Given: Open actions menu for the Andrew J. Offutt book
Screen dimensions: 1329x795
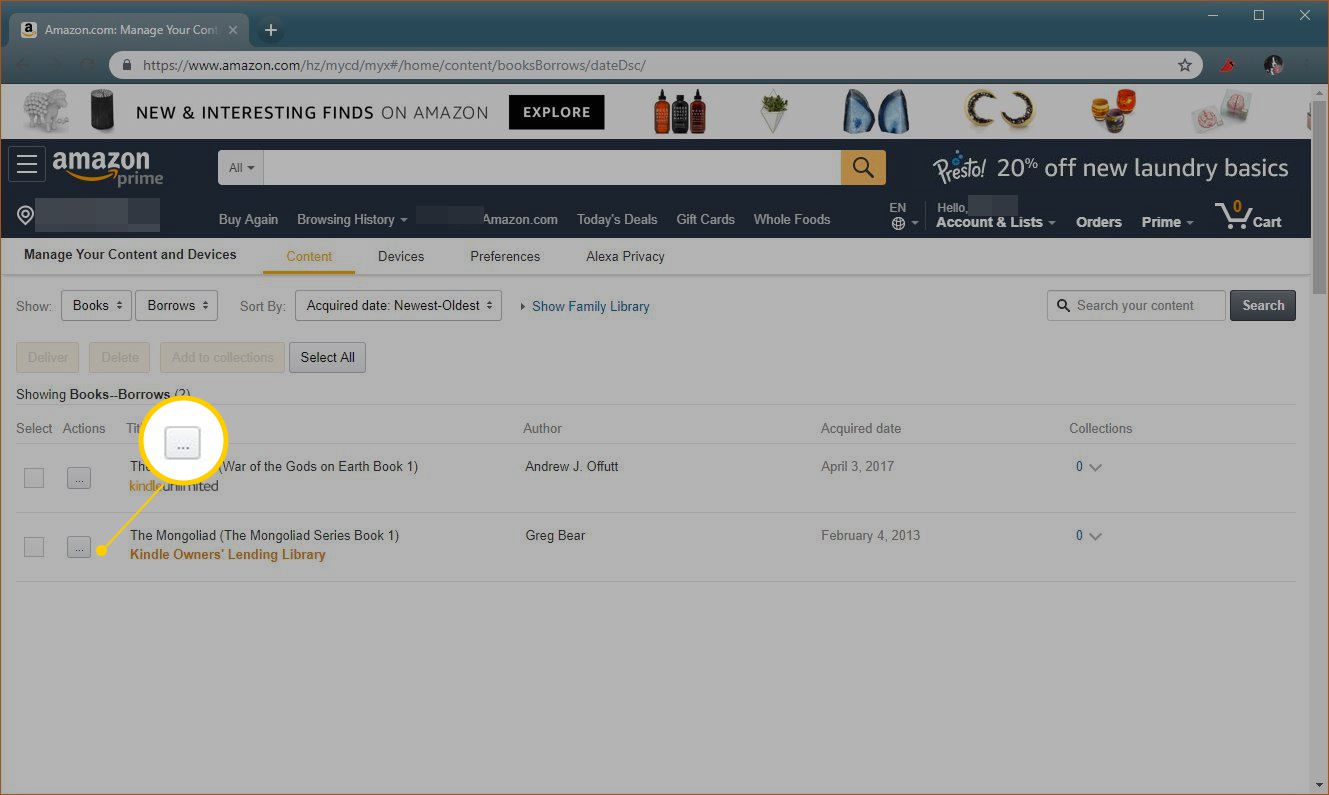Looking at the screenshot, I should point(79,478).
